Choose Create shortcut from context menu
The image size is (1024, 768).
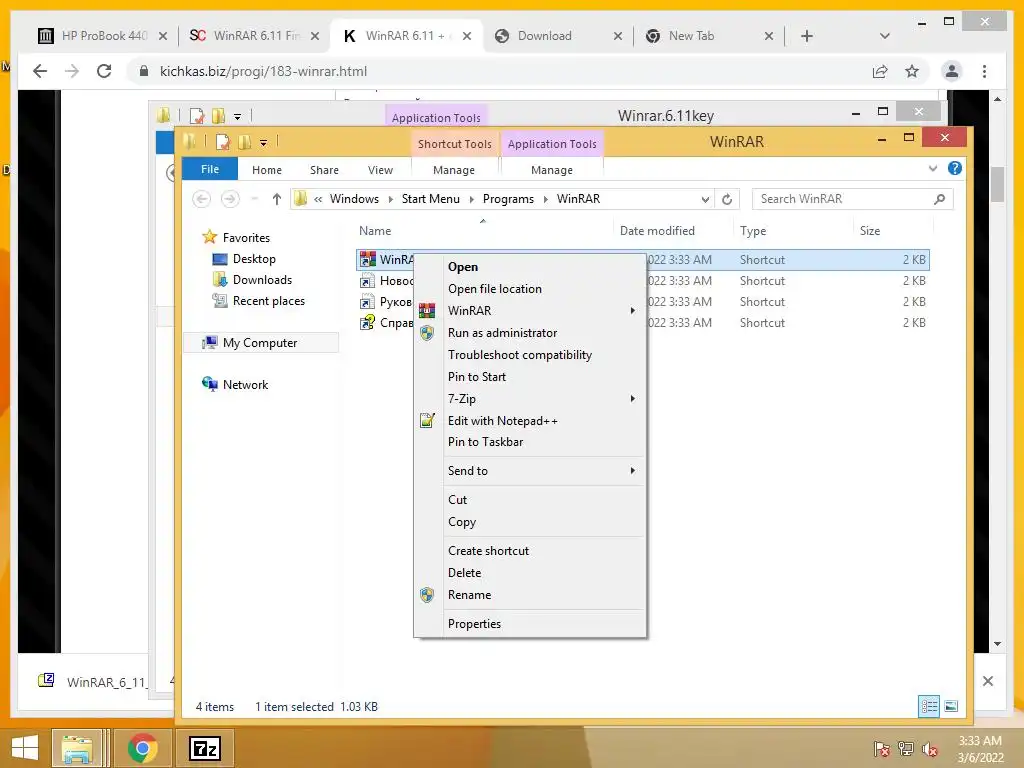pos(488,551)
